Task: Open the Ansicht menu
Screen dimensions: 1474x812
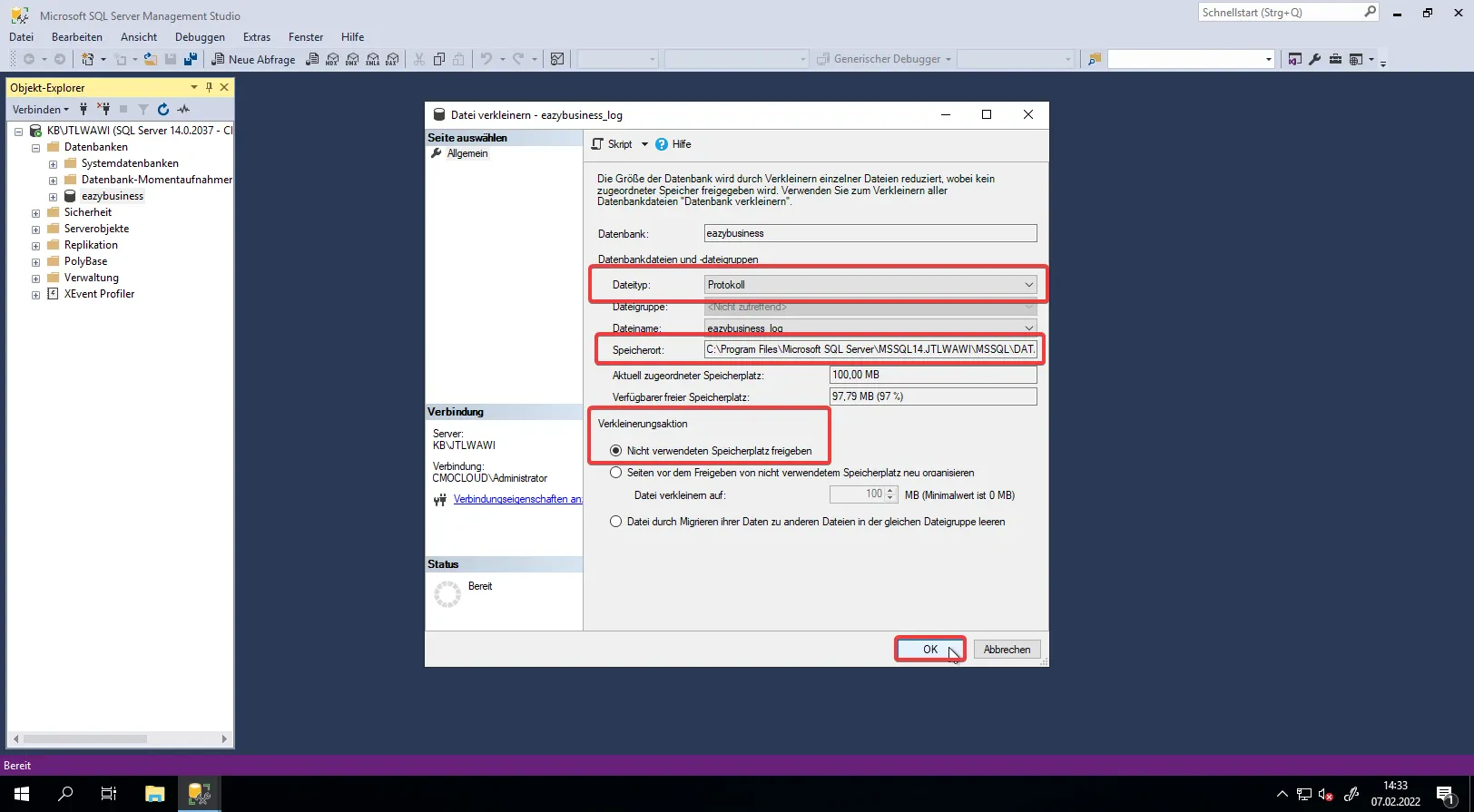Action: [x=139, y=37]
